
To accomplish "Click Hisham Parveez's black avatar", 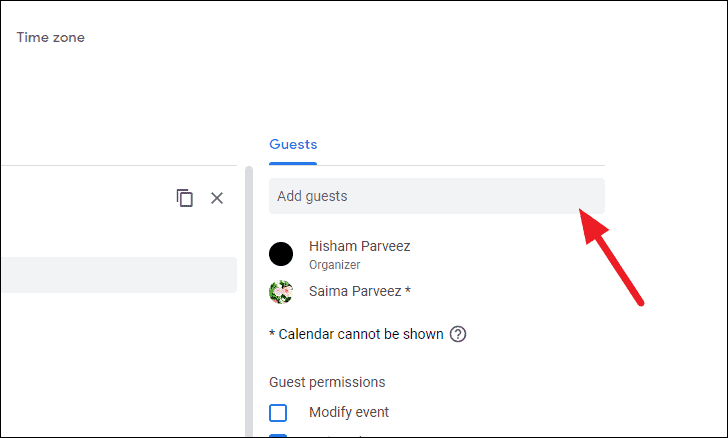I will coord(281,254).
